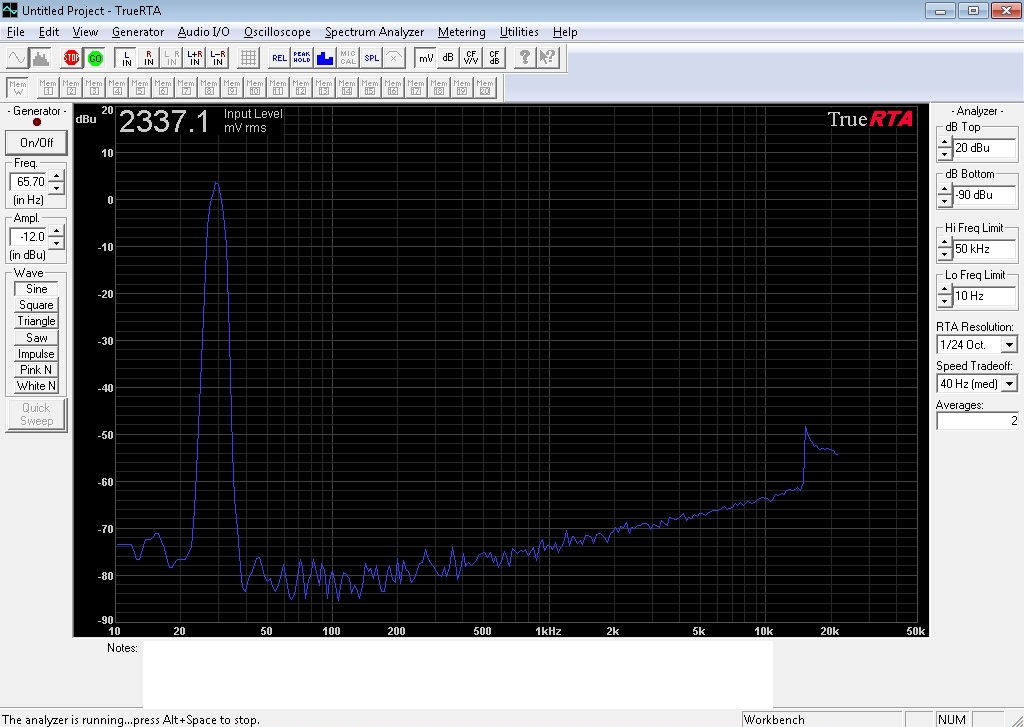Open the Oscilloscope menu
Image resolution: width=1024 pixels, height=727 pixels.
point(277,32)
